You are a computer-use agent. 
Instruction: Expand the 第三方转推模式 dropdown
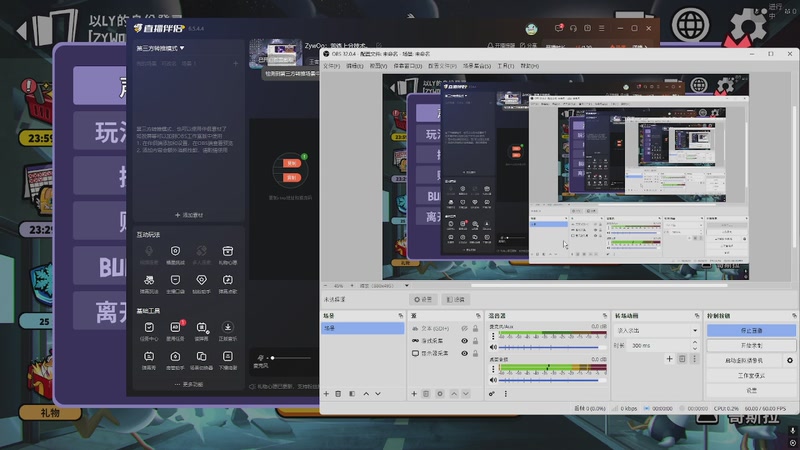[160, 48]
